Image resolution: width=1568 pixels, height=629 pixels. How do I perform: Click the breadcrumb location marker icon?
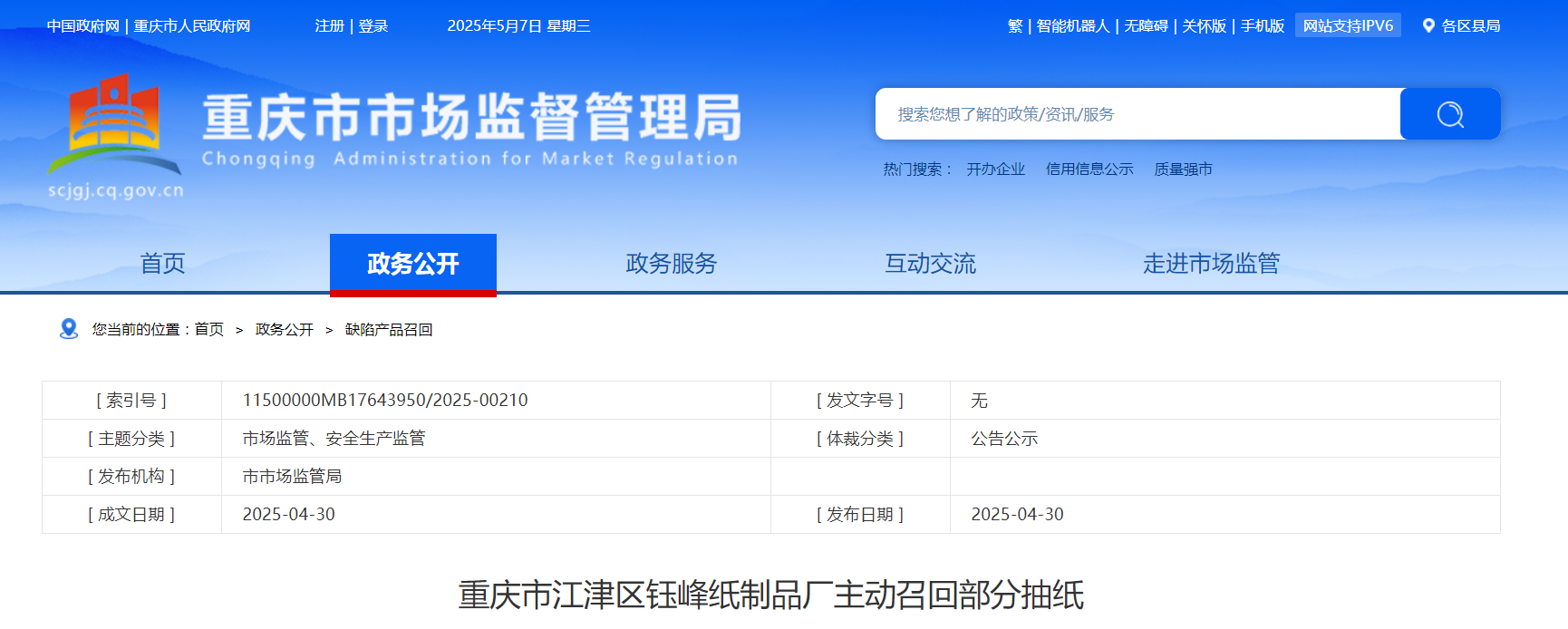coord(69,329)
